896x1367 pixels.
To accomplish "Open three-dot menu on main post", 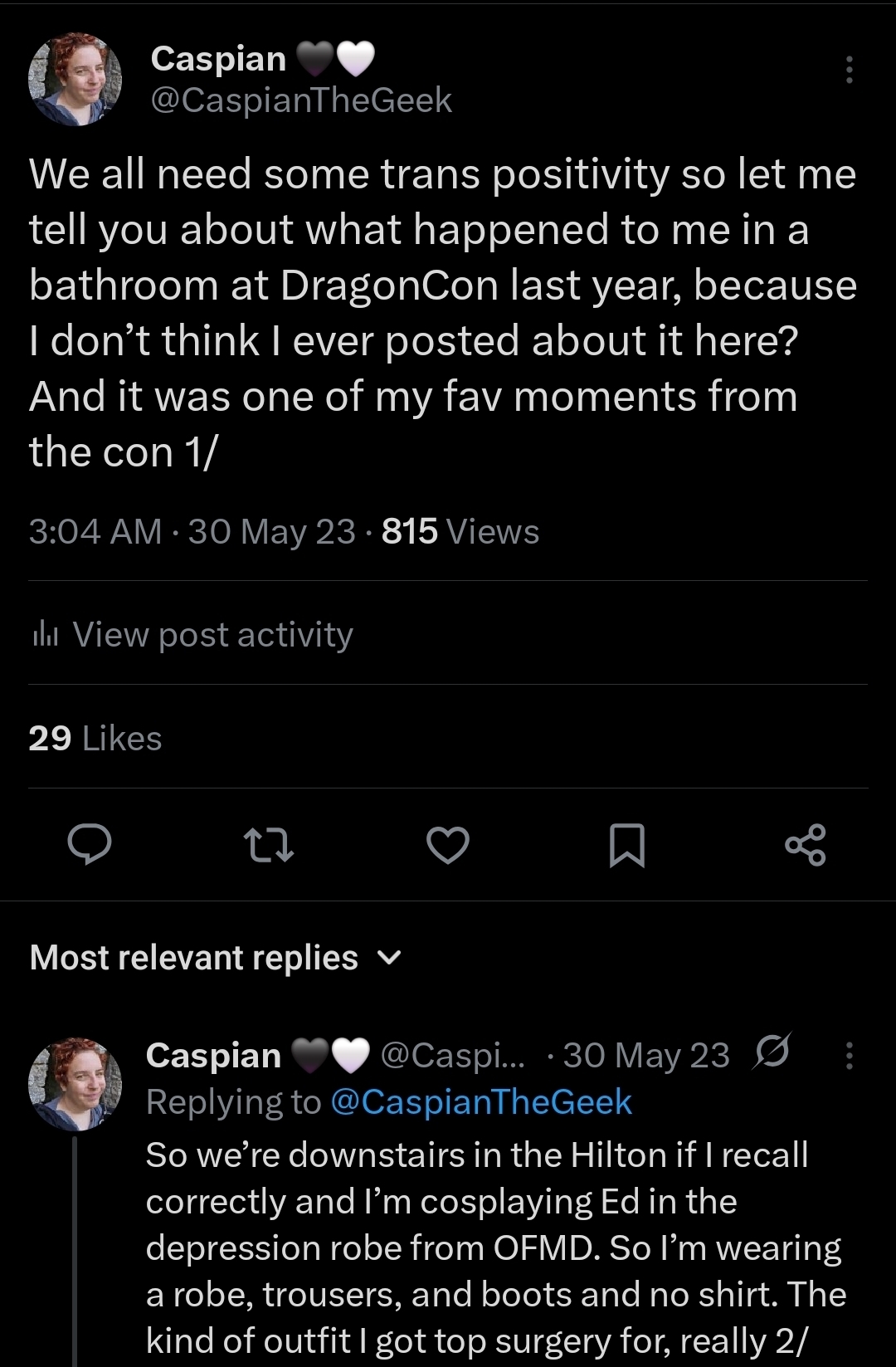I will [849, 70].
